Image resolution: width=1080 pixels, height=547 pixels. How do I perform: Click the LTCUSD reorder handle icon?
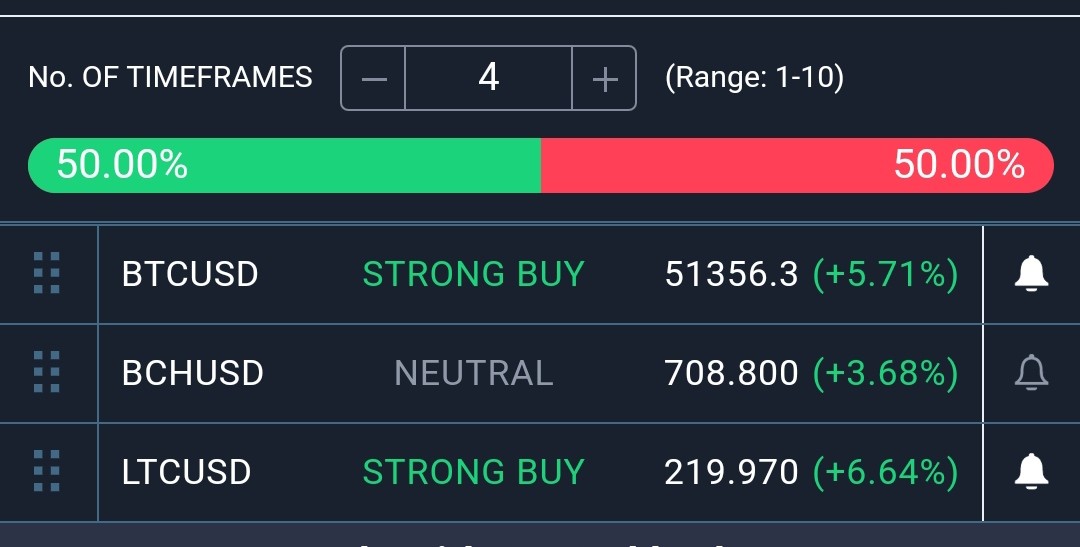tap(47, 471)
